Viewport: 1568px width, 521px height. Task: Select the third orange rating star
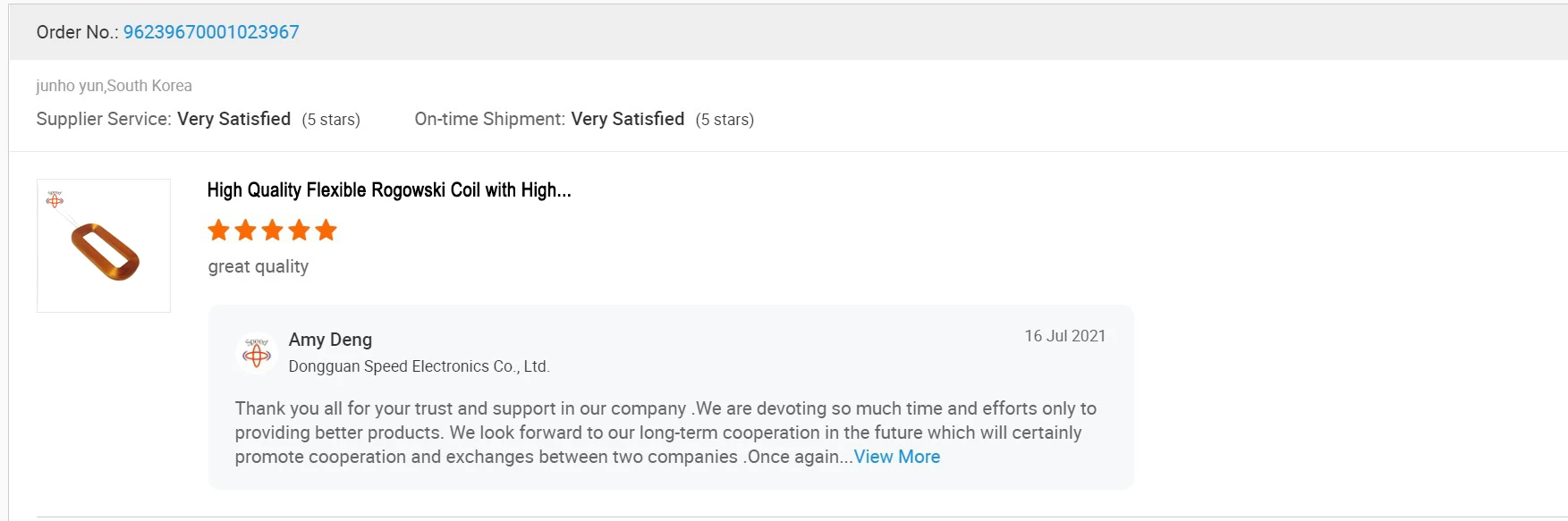tap(273, 231)
